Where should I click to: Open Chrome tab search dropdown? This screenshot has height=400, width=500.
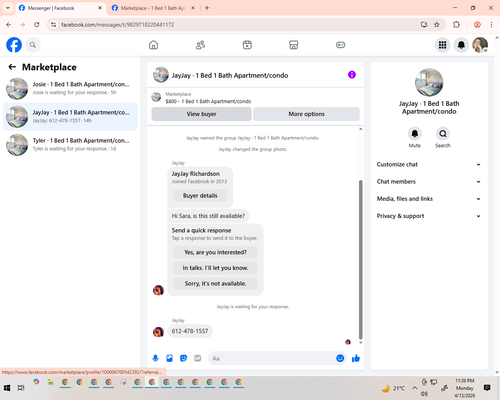click(8, 8)
